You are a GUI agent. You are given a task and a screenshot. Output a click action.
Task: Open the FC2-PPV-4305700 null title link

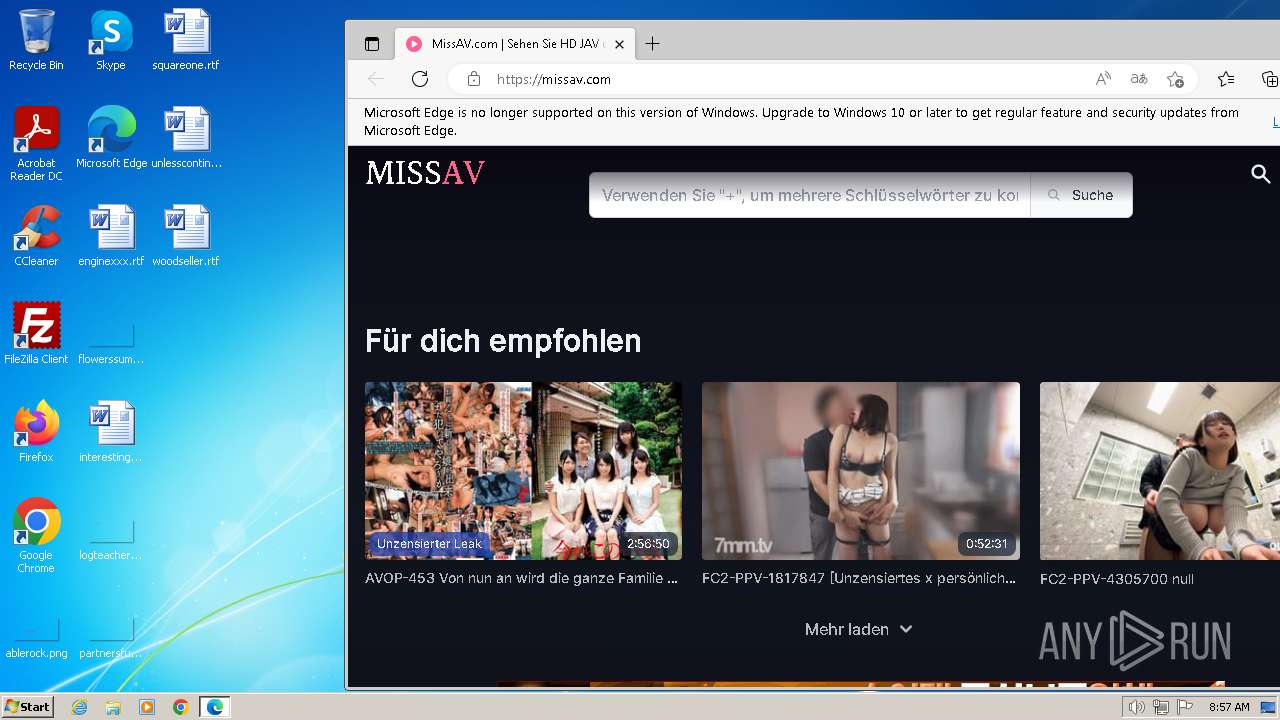[x=1117, y=579]
